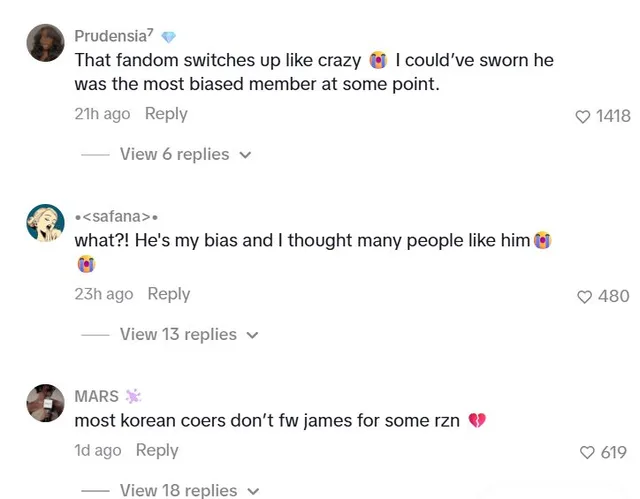This screenshot has height=499, width=640.
Task: Expand View 18 replies
Action: 190,490
